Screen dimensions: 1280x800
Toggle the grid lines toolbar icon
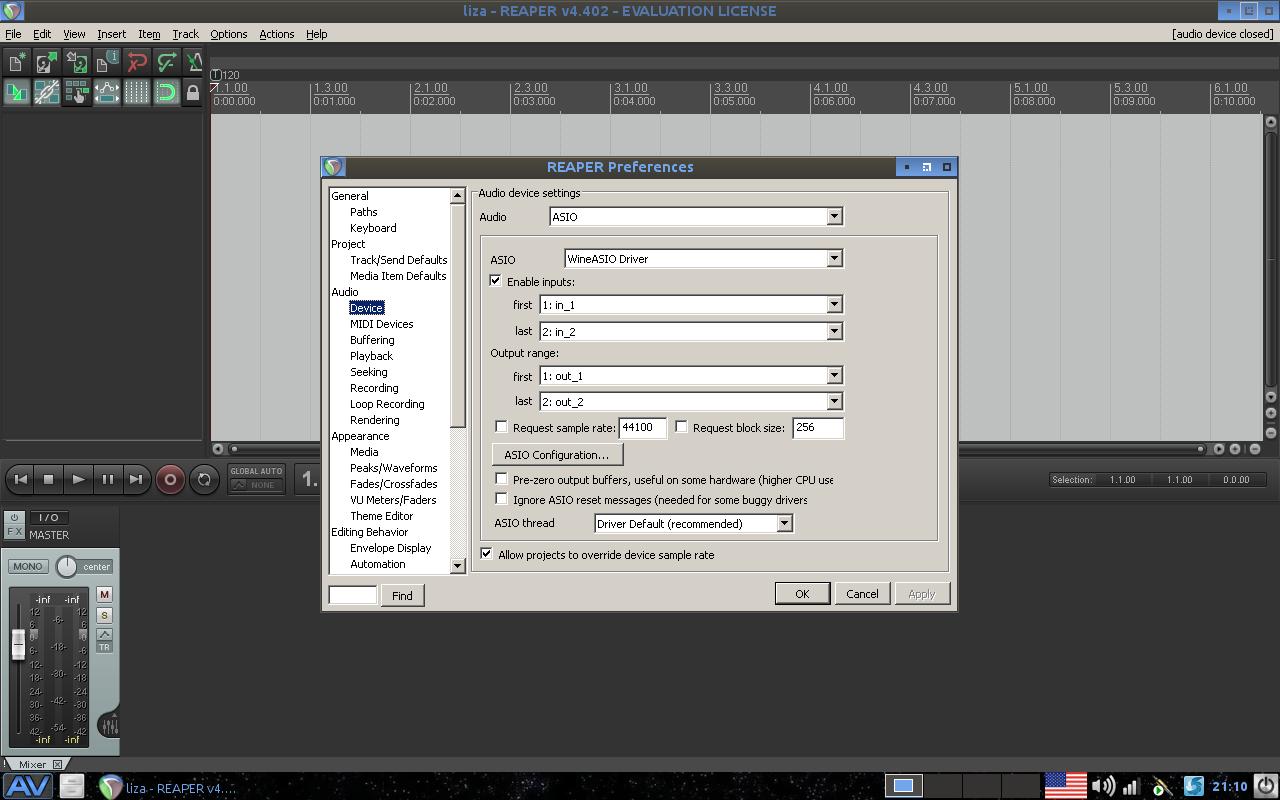(x=136, y=93)
